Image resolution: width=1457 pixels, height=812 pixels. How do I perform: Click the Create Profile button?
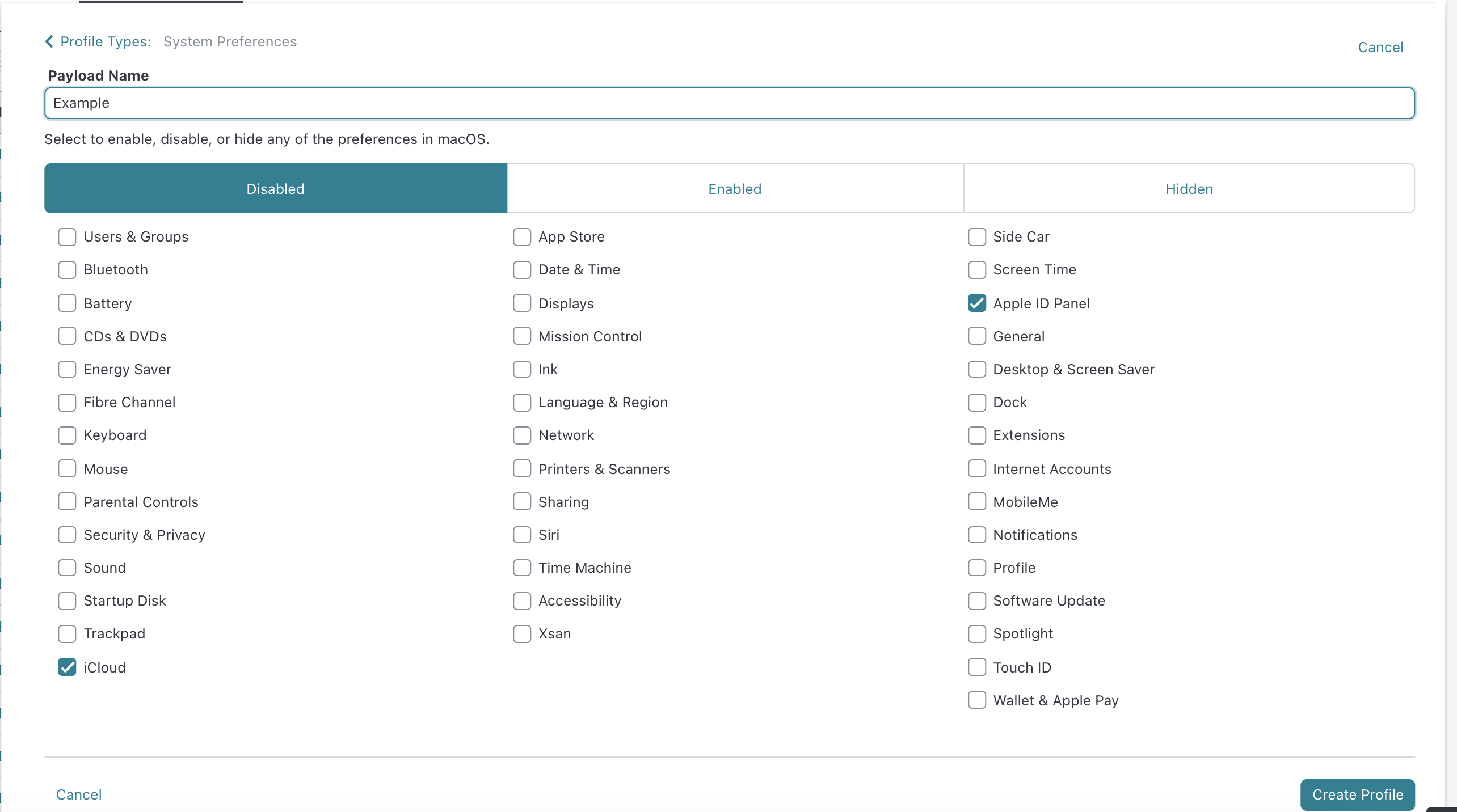(1357, 794)
